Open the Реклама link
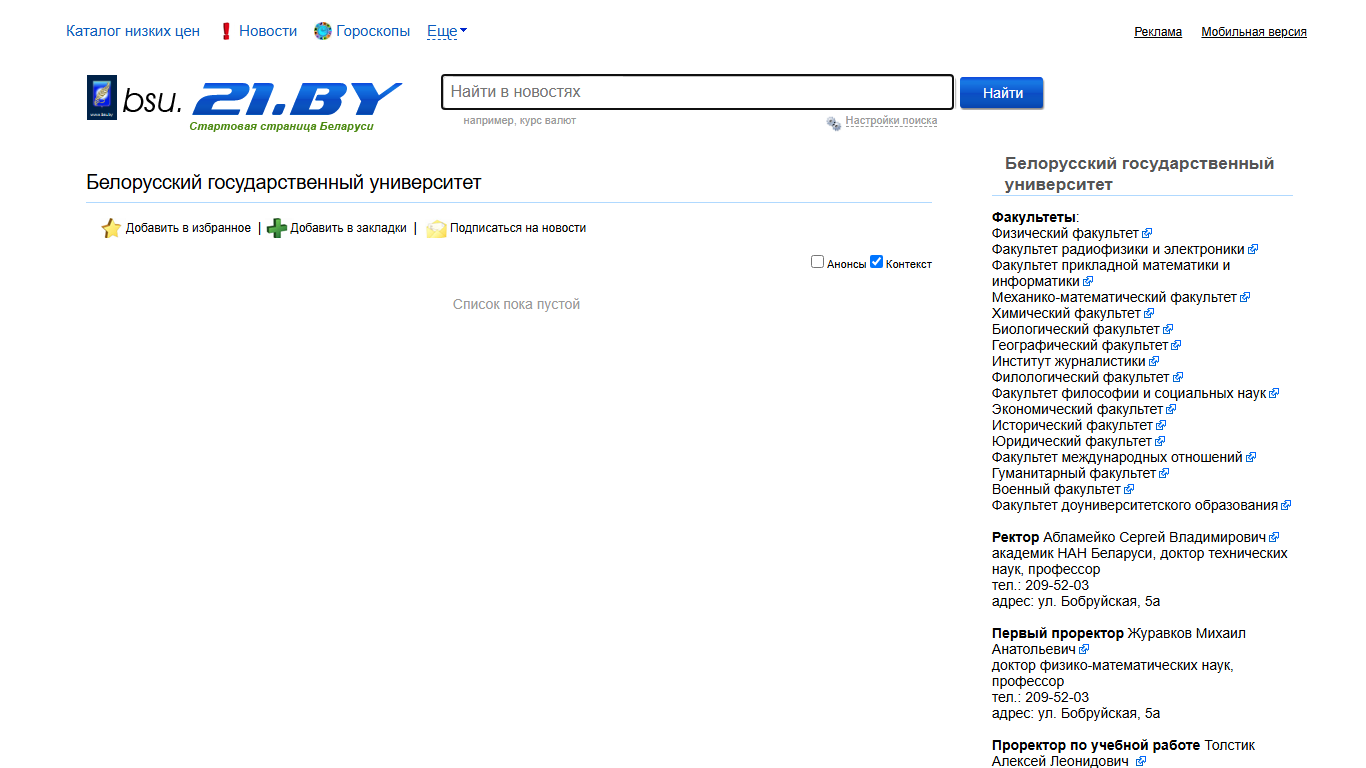 coord(1158,32)
